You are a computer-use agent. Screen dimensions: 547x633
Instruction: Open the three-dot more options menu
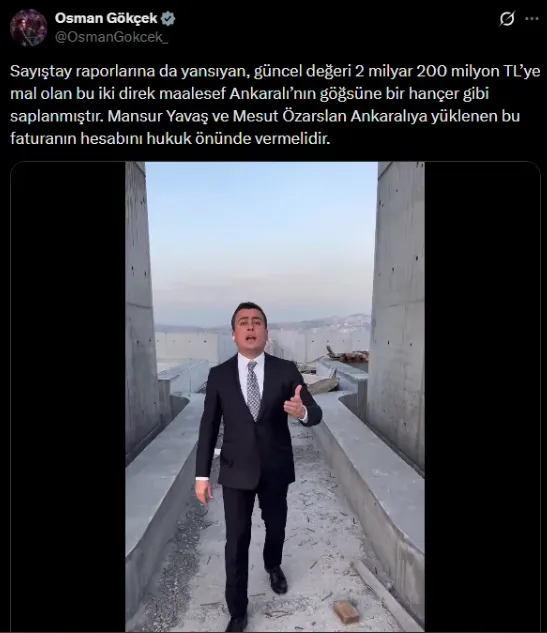532,19
